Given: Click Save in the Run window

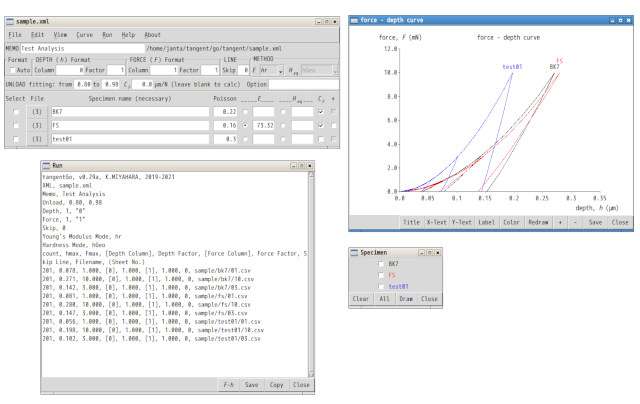Looking at the screenshot, I should click(x=251, y=385).
